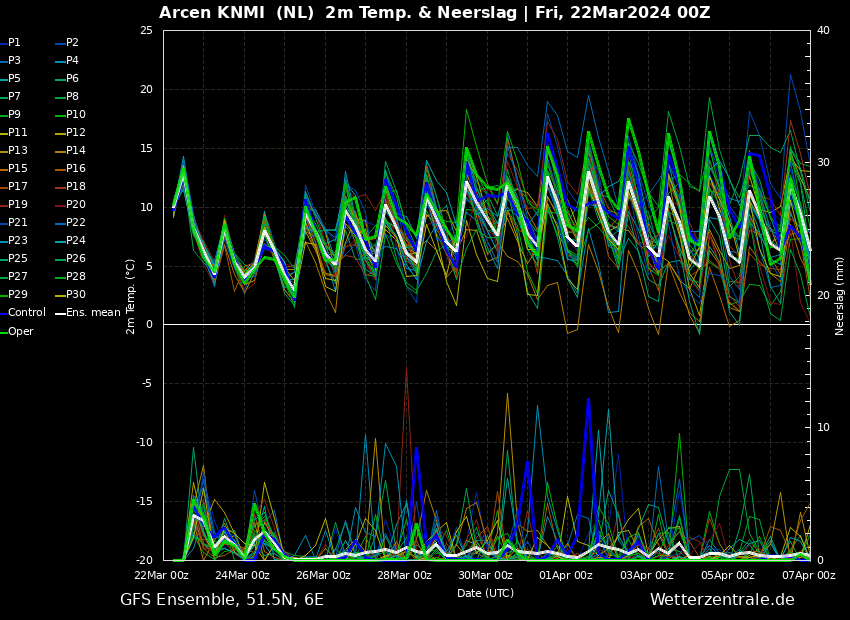Select the Oper legend label
Image resolution: width=850 pixels, height=620 pixels.
[x=20, y=331]
